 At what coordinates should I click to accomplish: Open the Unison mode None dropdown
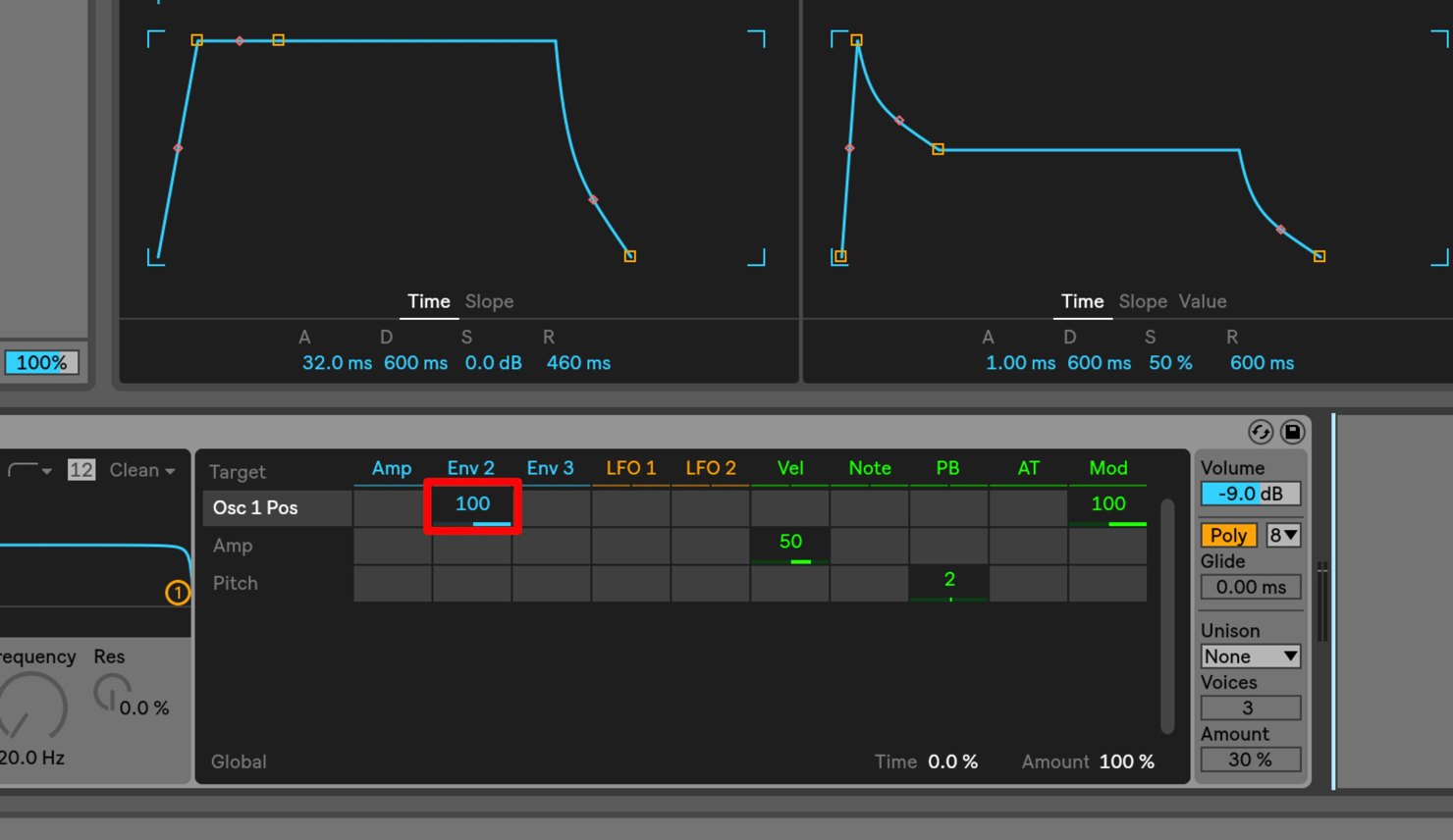click(x=1251, y=656)
